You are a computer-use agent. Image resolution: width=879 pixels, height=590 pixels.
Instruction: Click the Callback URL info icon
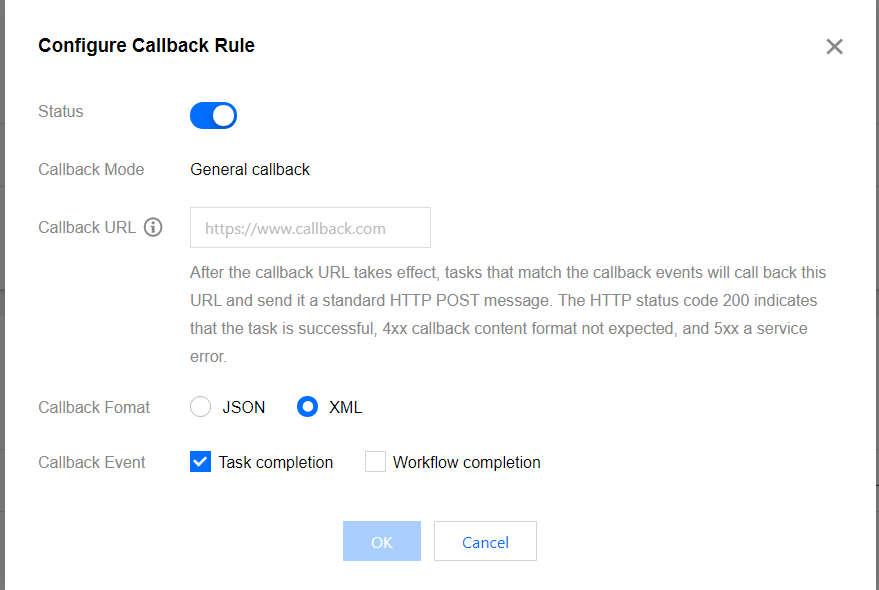153,227
